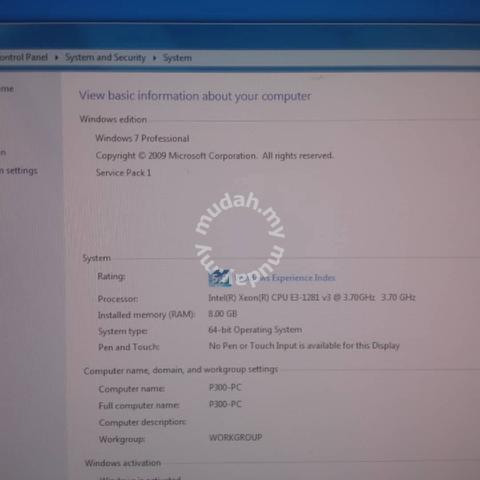Click the Intel Xeon E3-1281 v3 processor text
This screenshot has width=480, height=480.
(x=312, y=297)
